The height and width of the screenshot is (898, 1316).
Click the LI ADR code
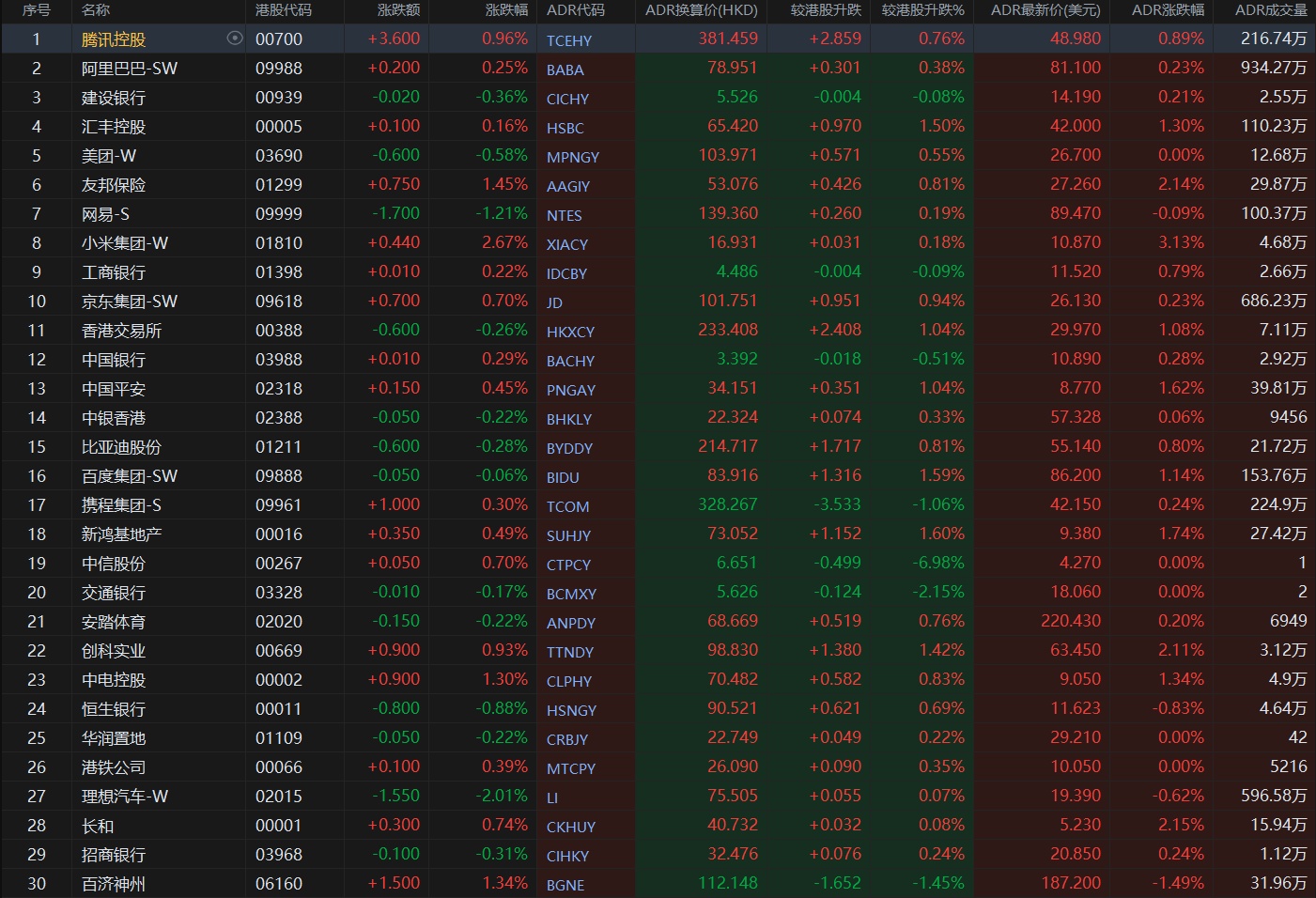click(x=552, y=797)
